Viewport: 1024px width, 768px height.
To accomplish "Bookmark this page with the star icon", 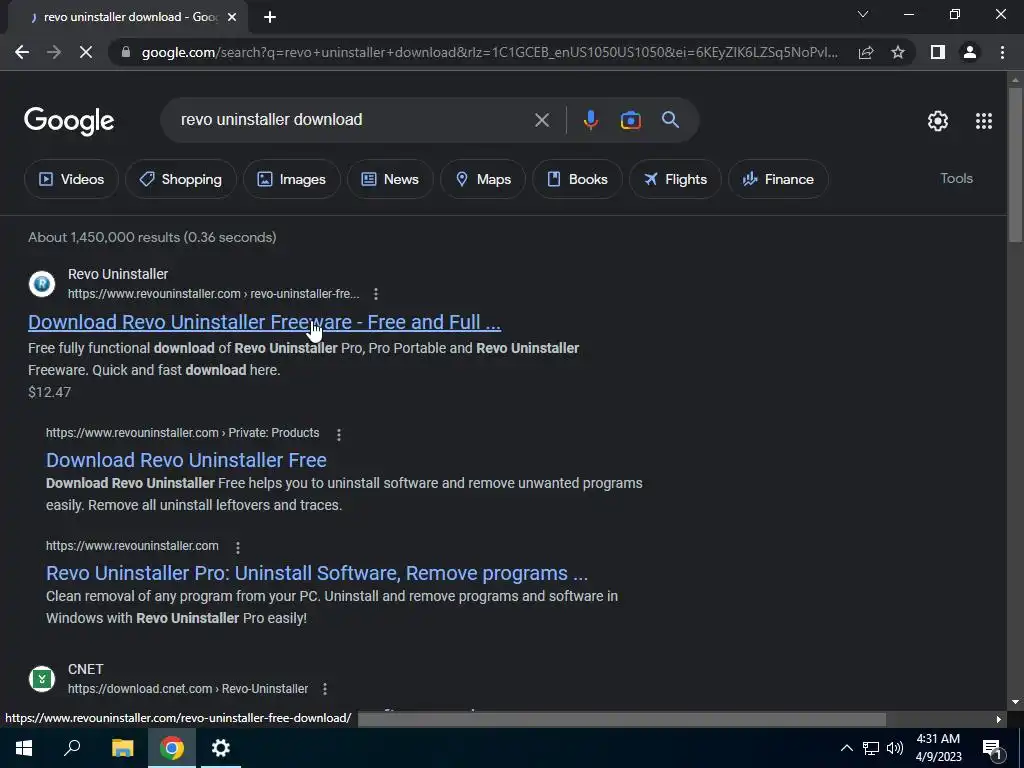I will [898, 52].
